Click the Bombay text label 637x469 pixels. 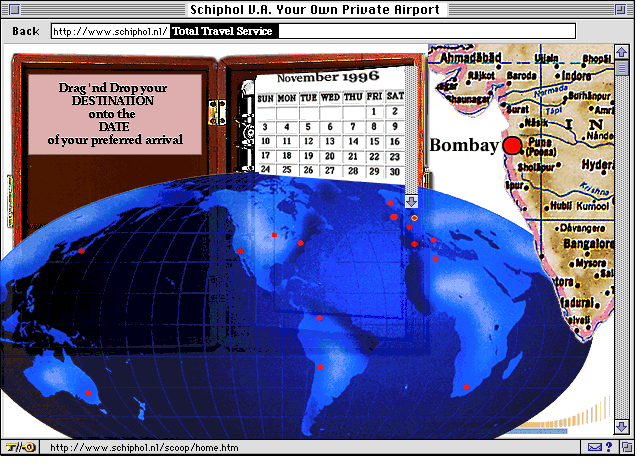click(x=464, y=145)
